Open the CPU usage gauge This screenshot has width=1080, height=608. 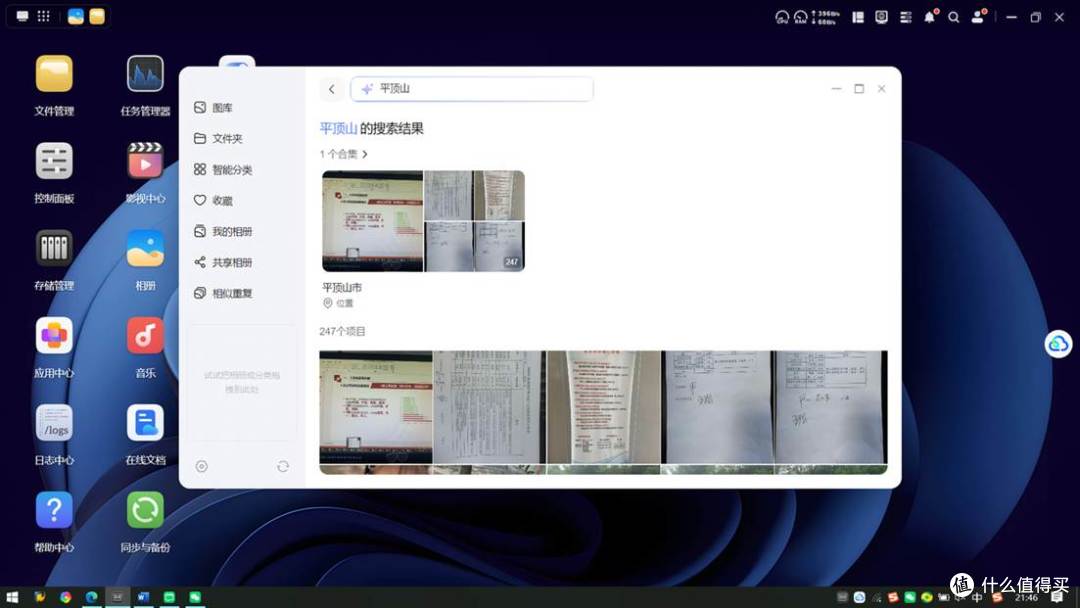(x=782, y=17)
